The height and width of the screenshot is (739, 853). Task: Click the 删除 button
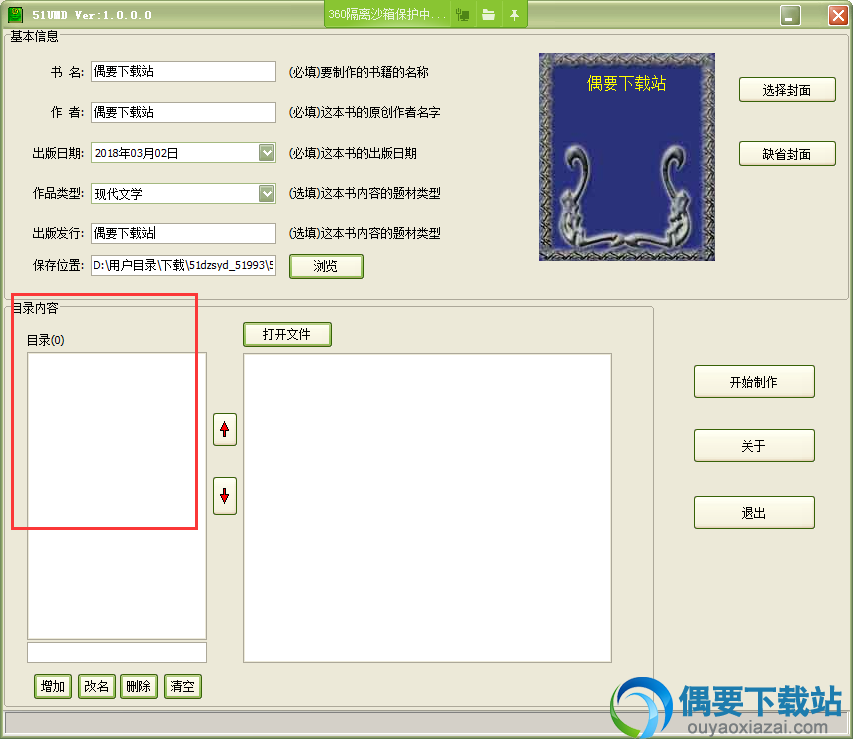point(139,686)
